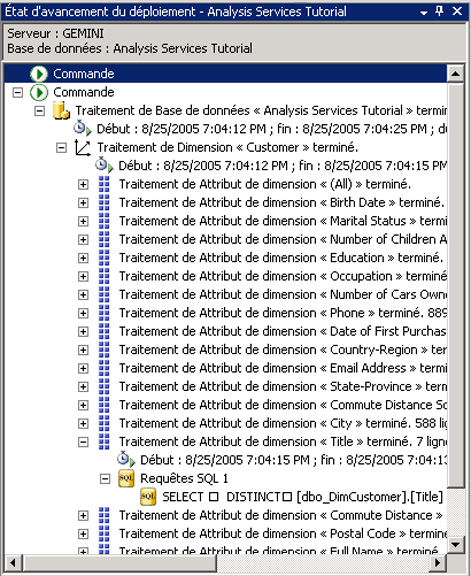Screen dimensions: 471x576
Task: Click the attribute grid icon for Number of Children
Action: [104, 239]
